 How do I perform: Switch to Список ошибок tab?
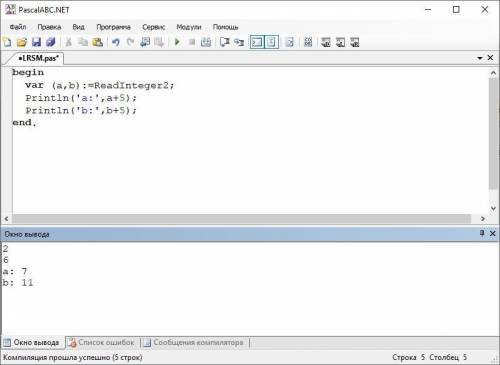coord(102,342)
